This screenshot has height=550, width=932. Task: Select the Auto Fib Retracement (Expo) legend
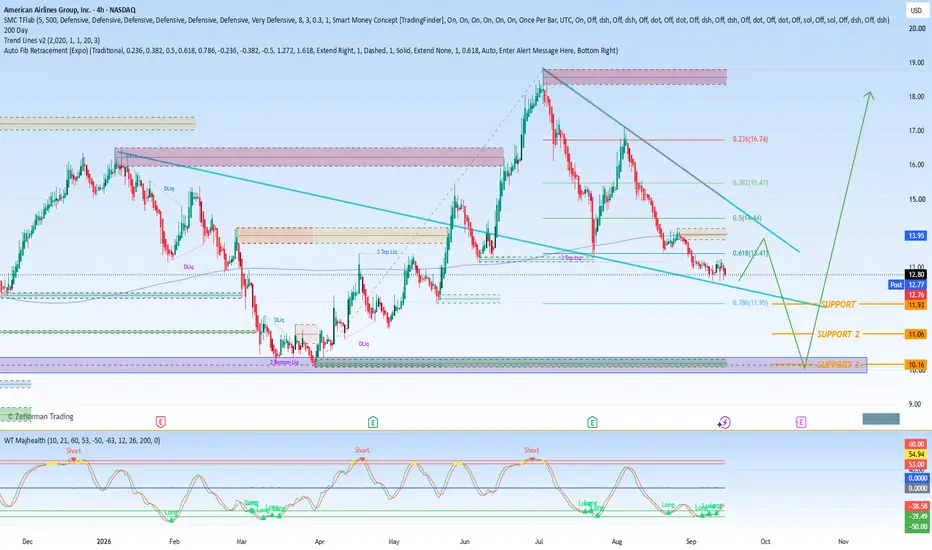point(311,51)
